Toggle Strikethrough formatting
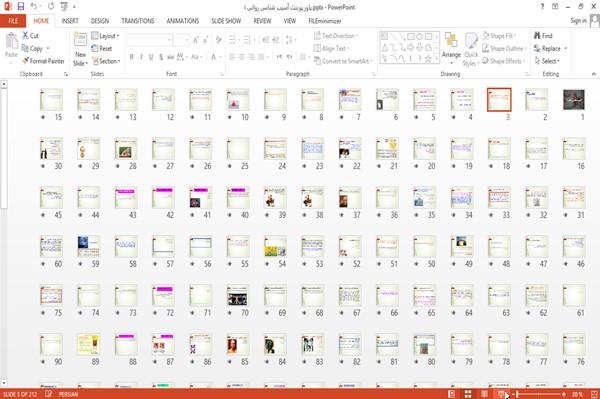This screenshot has width=600, height=399. pos(171,57)
